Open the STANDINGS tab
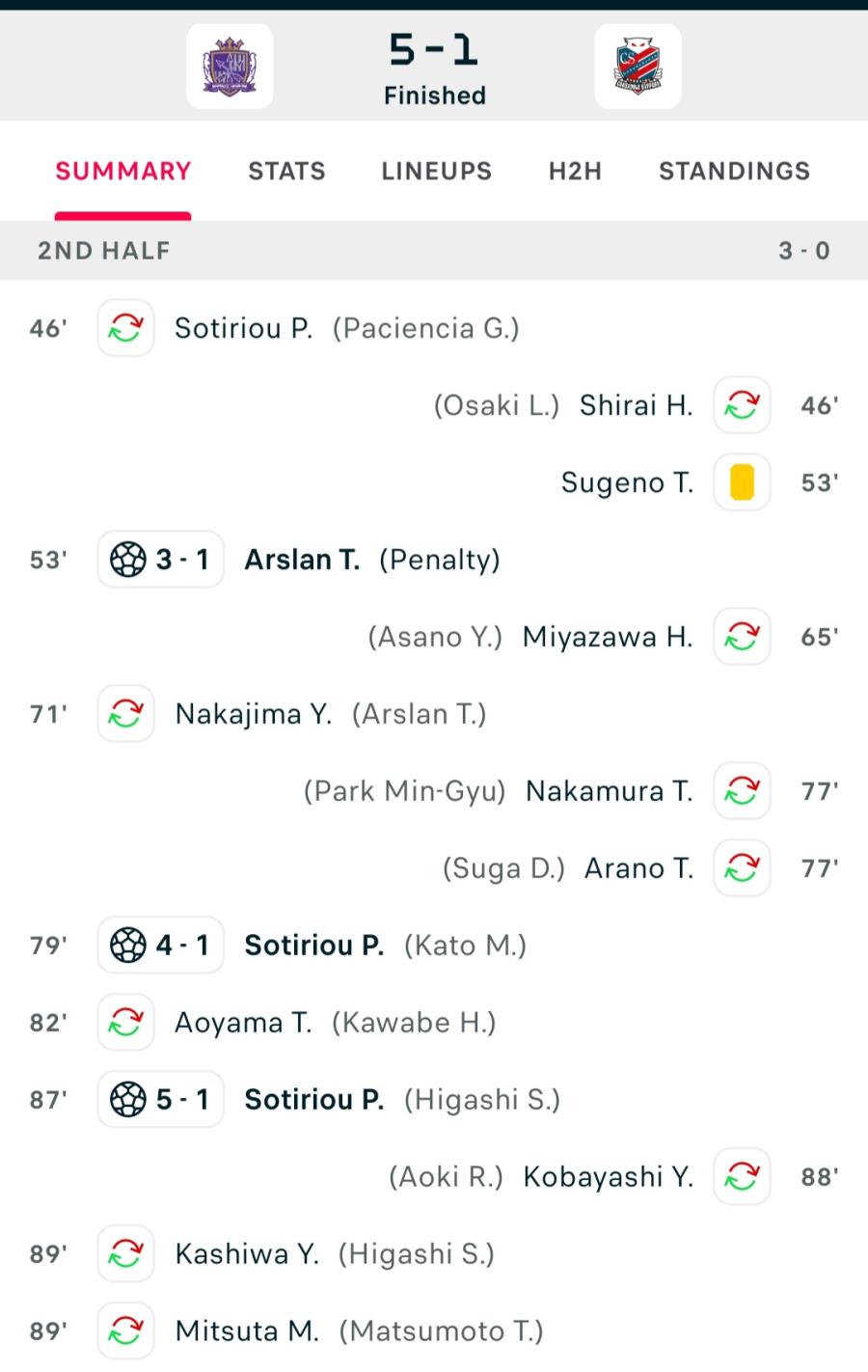The height and width of the screenshot is (1372, 868). tap(734, 171)
